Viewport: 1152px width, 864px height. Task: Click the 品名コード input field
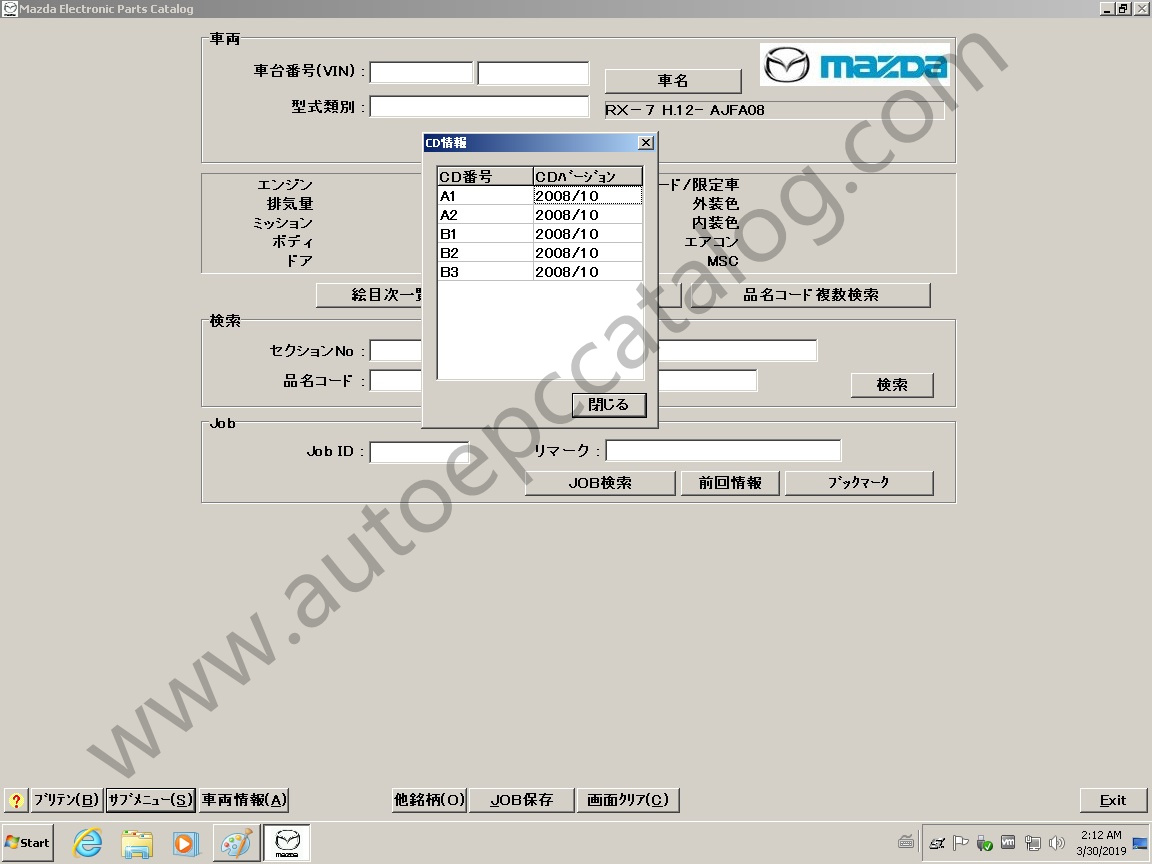pyautogui.click(x=396, y=381)
